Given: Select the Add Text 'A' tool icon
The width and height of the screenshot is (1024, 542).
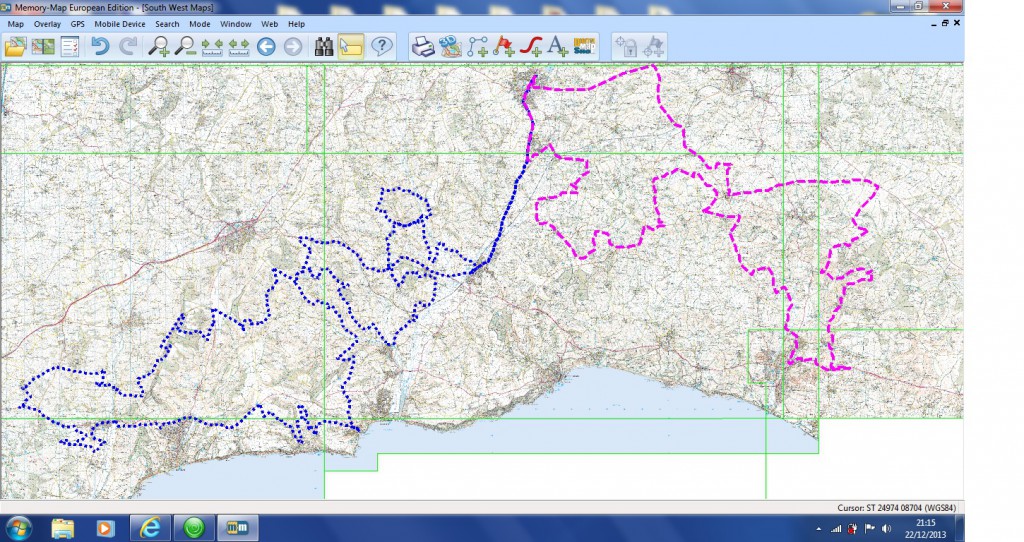Looking at the screenshot, I should [557, 46].
